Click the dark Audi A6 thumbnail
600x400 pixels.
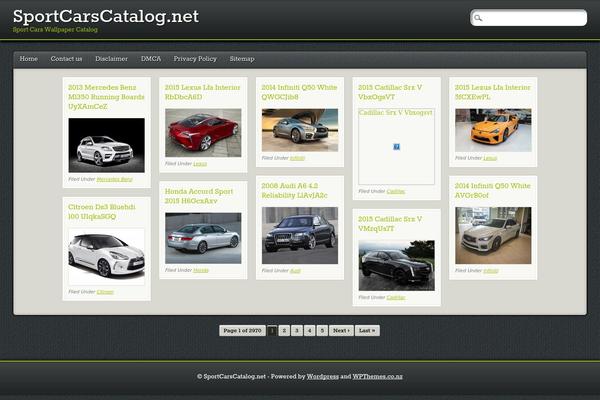click(300, 235)
